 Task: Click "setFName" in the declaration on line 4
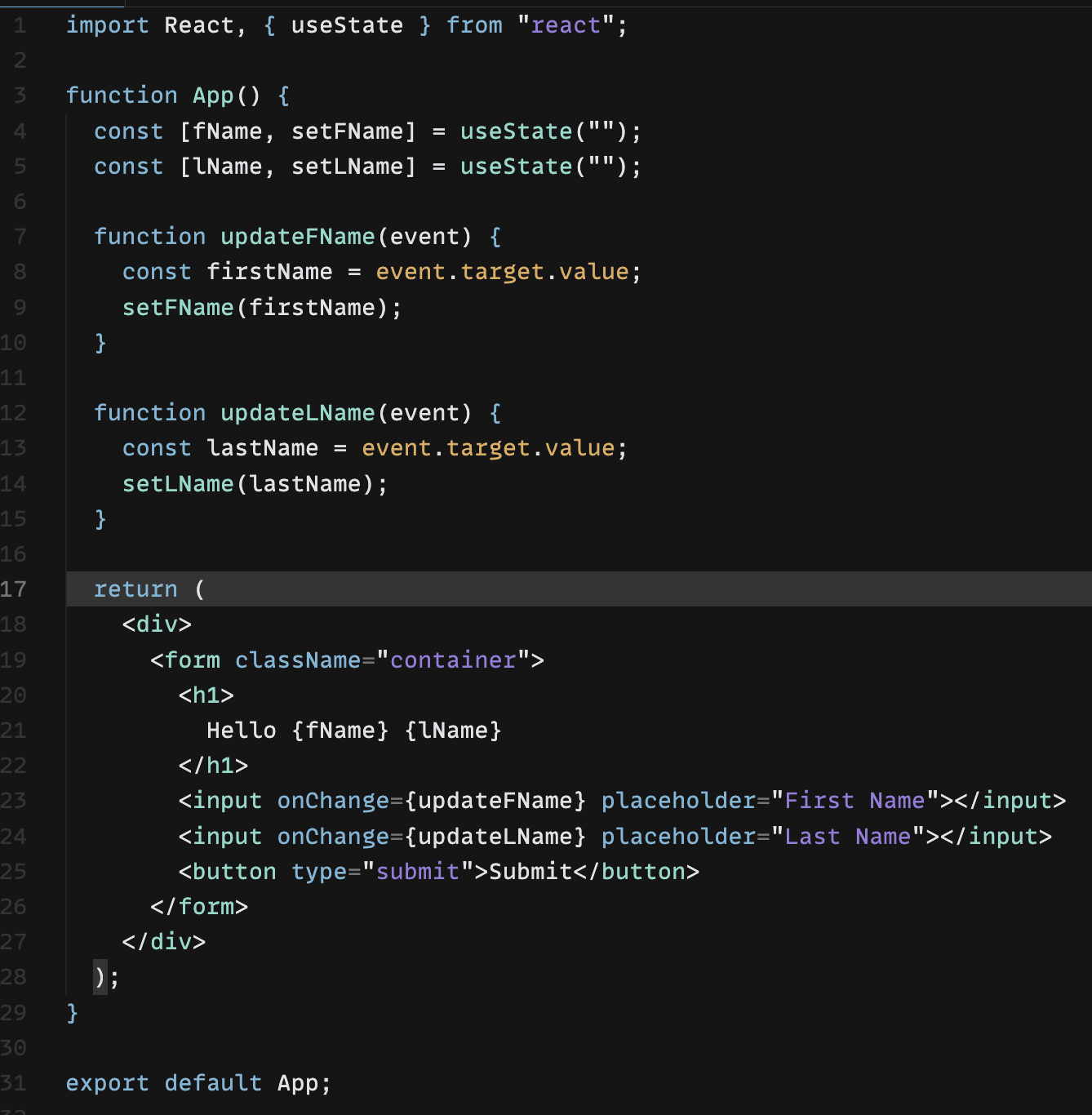(348, 131)
